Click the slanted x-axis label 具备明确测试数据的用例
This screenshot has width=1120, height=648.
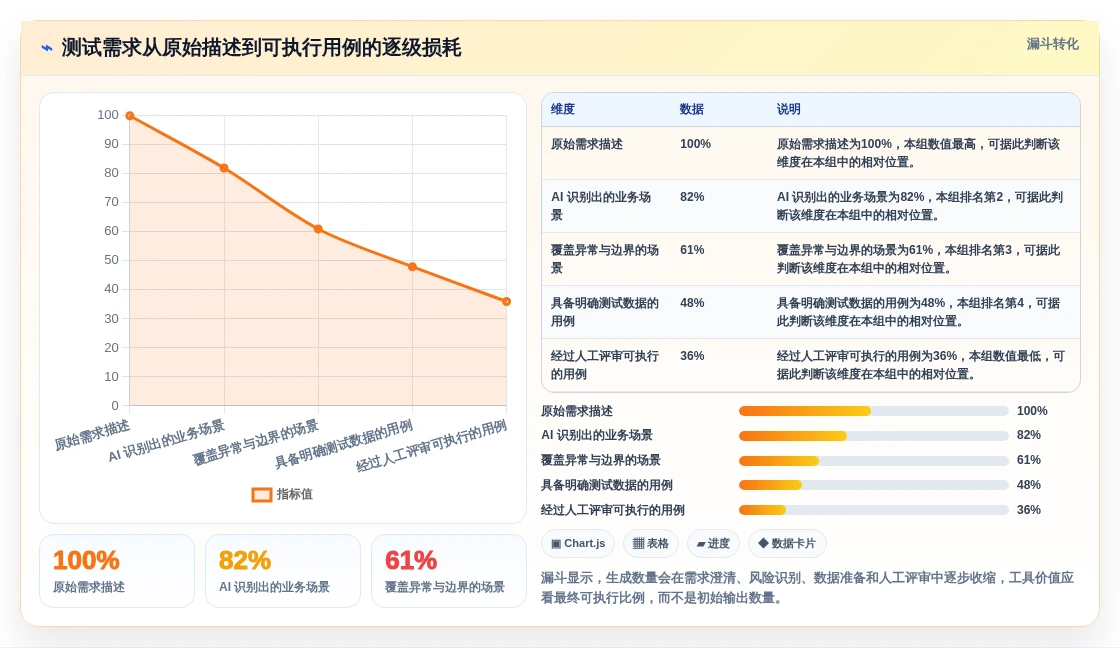click(344, 444)
